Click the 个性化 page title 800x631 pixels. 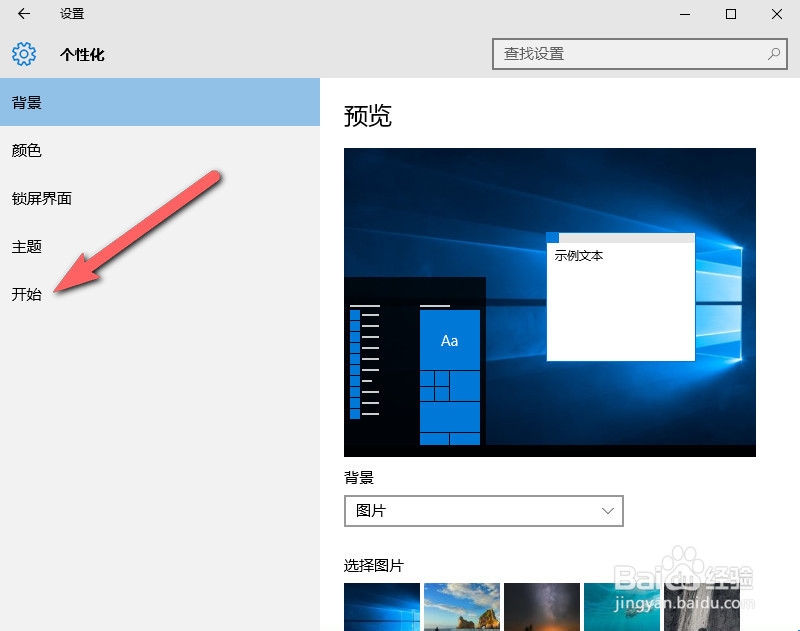82,55
